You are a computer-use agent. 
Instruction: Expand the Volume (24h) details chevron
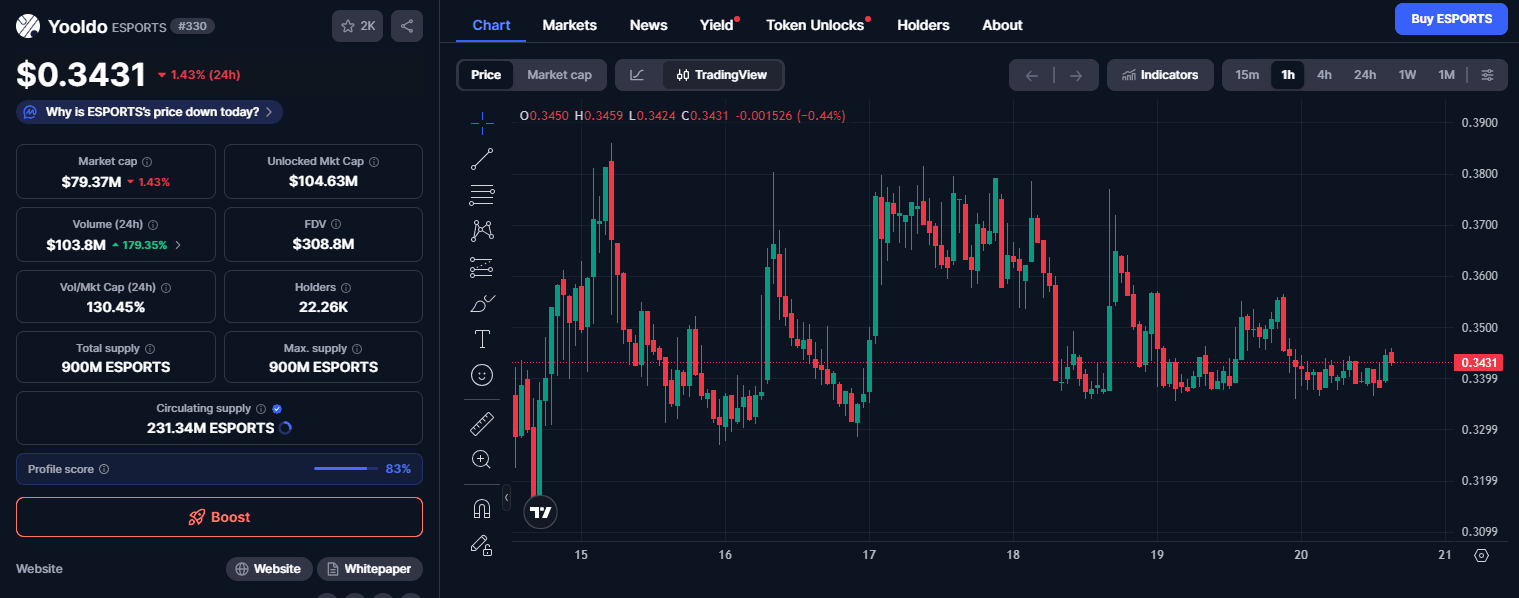tap(178, 245)
